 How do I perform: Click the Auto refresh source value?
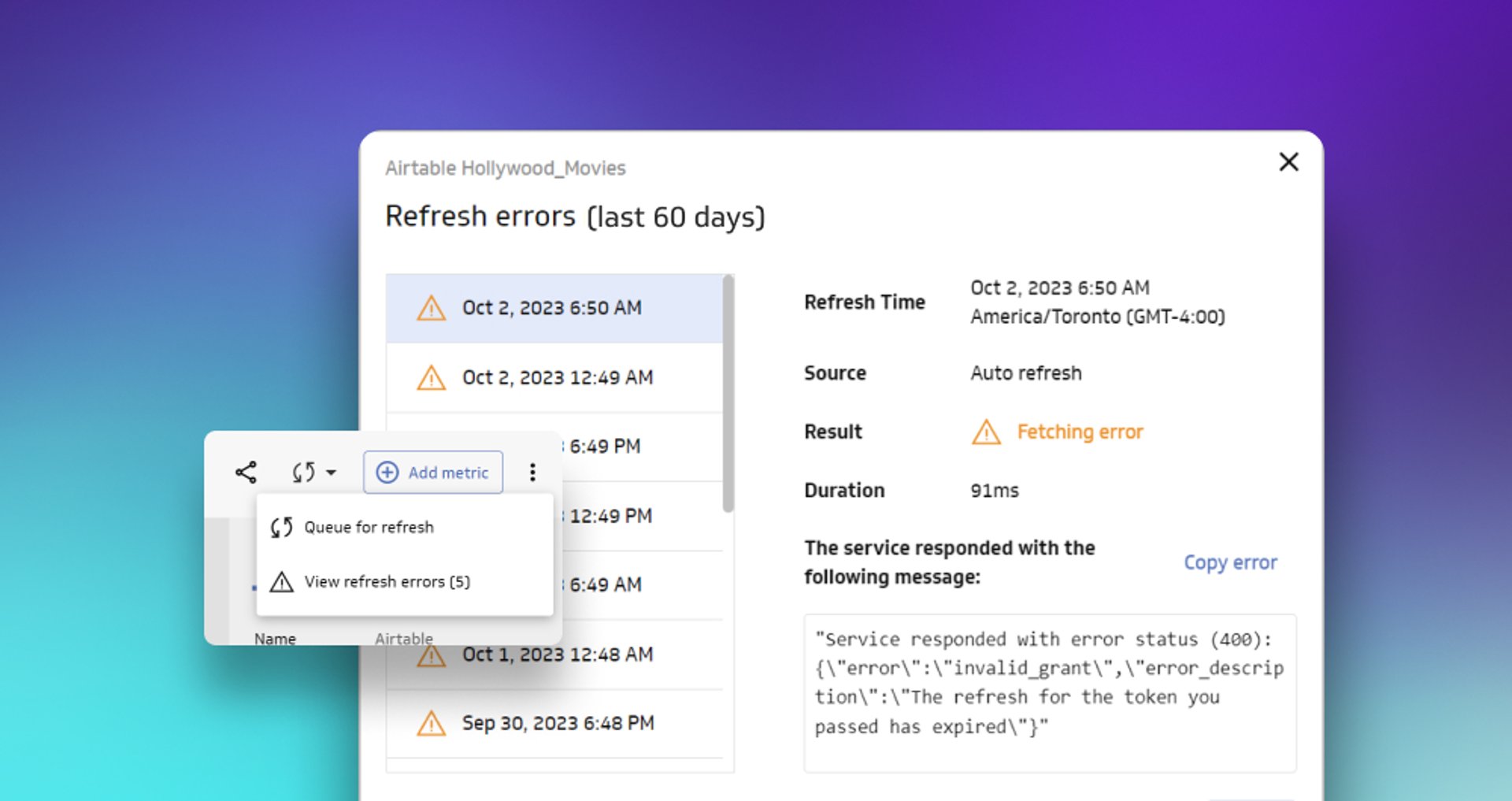click(x=1025, y=373)
